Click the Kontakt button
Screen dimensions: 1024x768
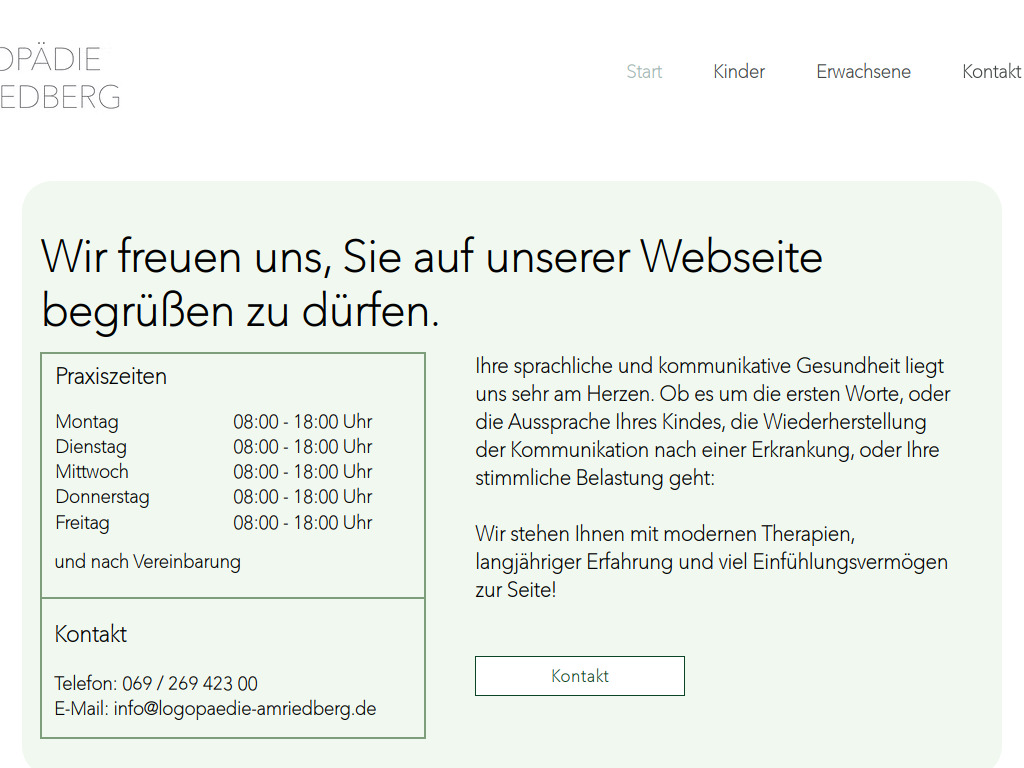[579, 676]
